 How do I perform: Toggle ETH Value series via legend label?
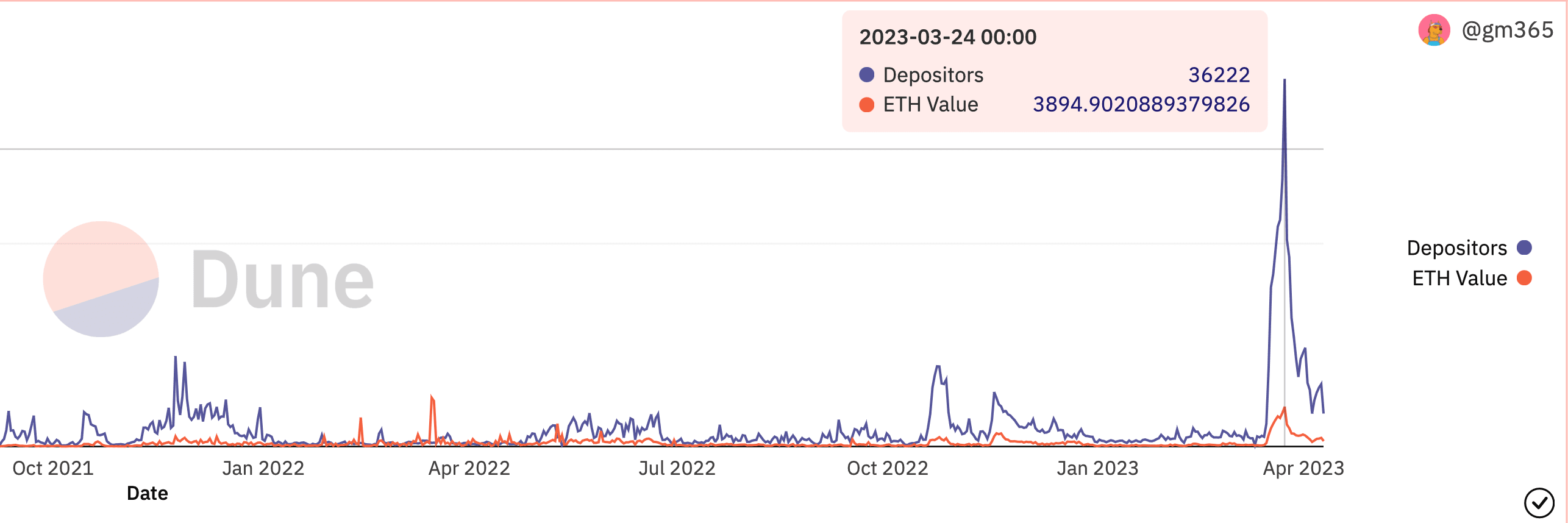point(1459,279)
